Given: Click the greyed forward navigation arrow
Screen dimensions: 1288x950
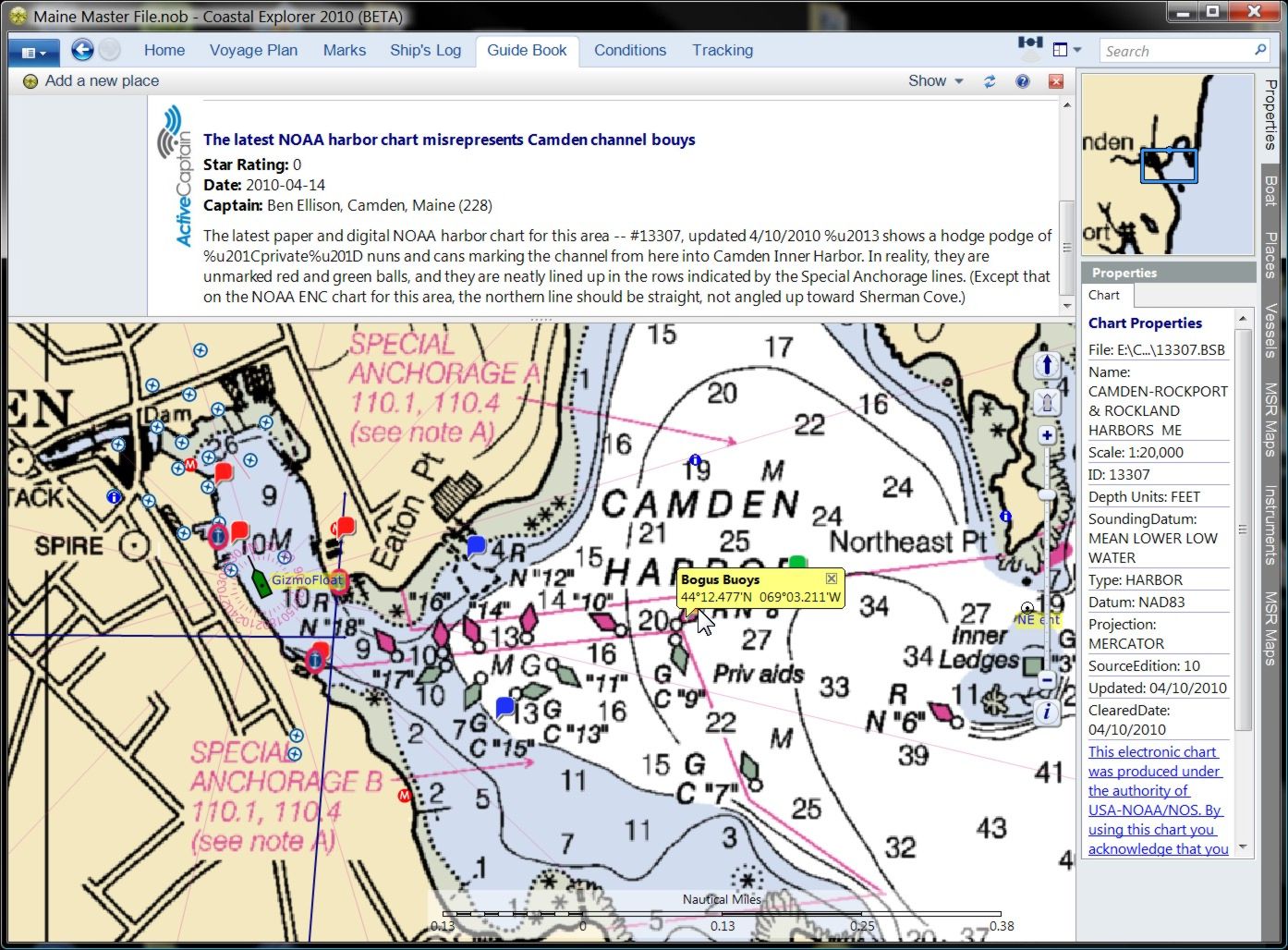Looking at the screenshot, I should coord(109,50).
